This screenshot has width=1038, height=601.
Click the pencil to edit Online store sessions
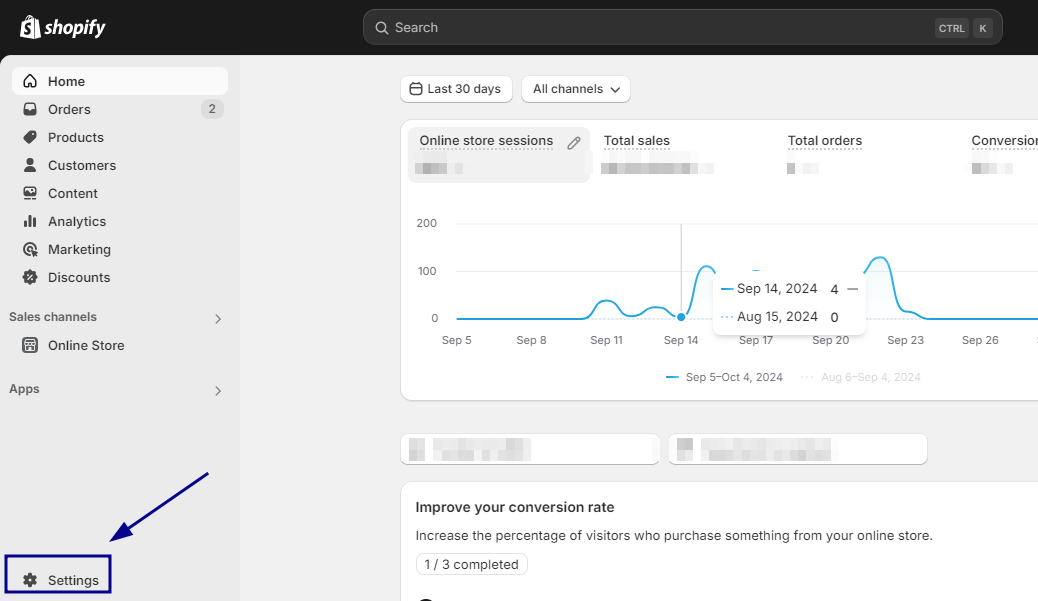(573, 142)
